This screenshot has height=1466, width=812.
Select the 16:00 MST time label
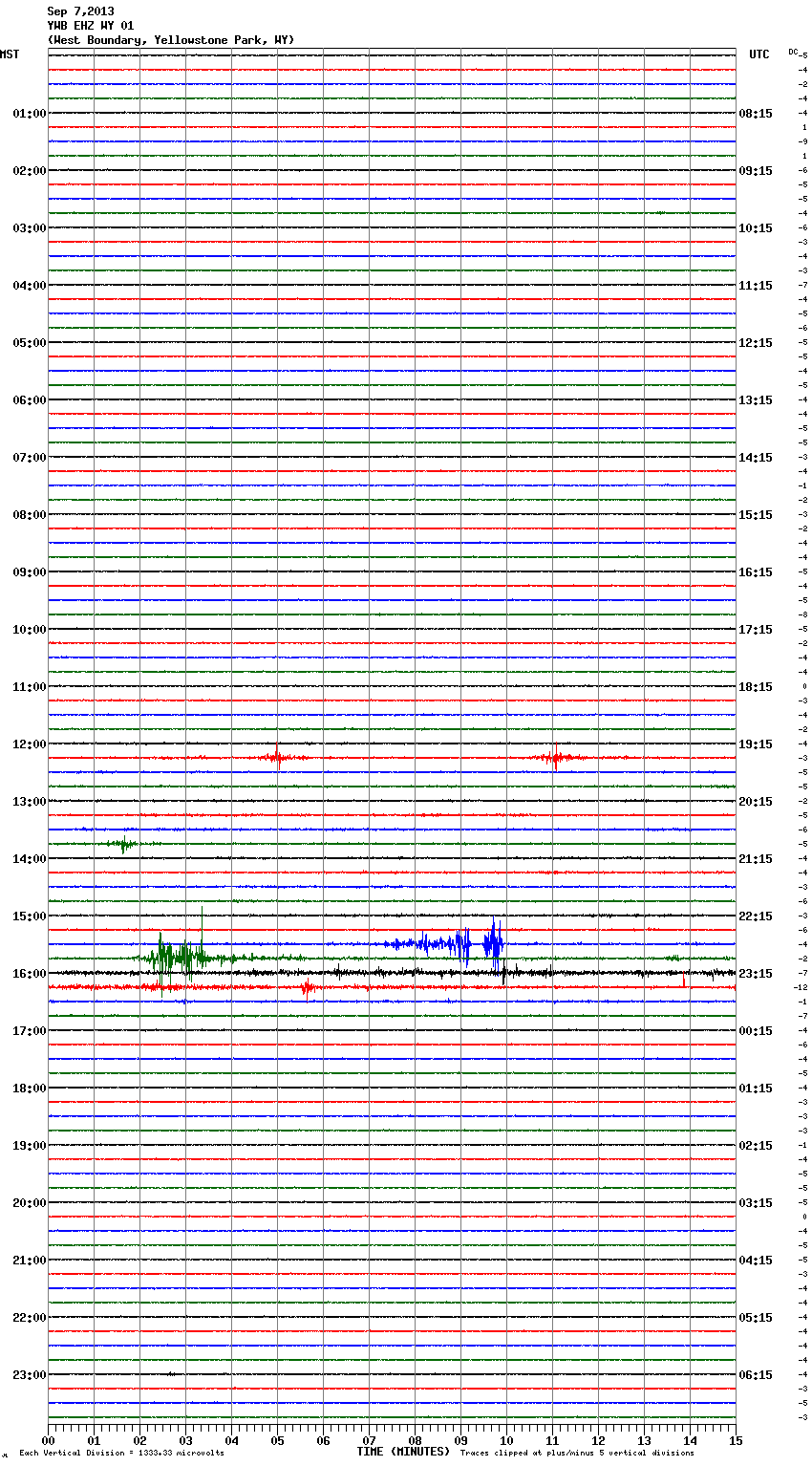click(x=30, y=973)
